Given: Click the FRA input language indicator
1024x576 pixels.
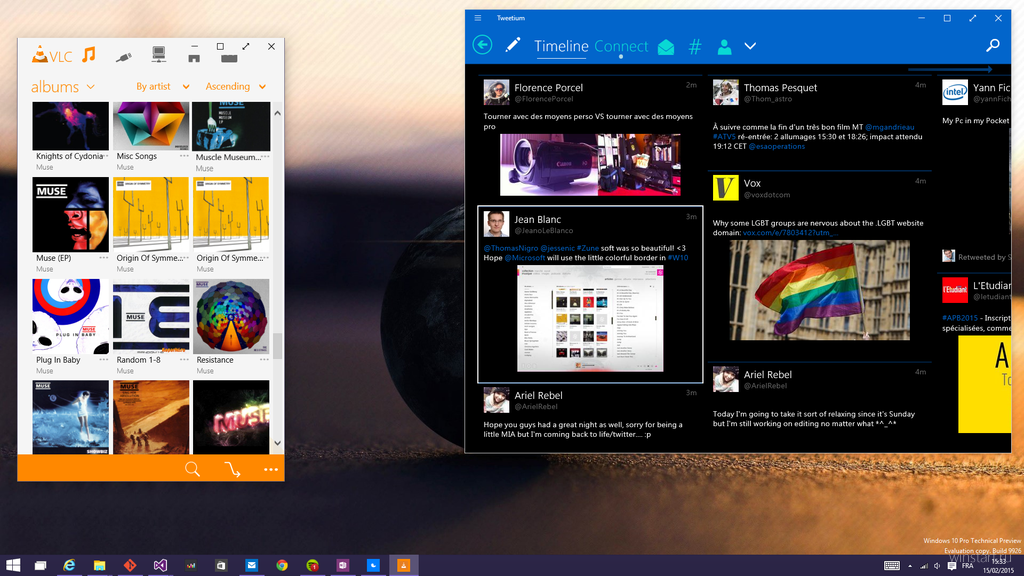Looking at the screenshot, I should (968, 566).
